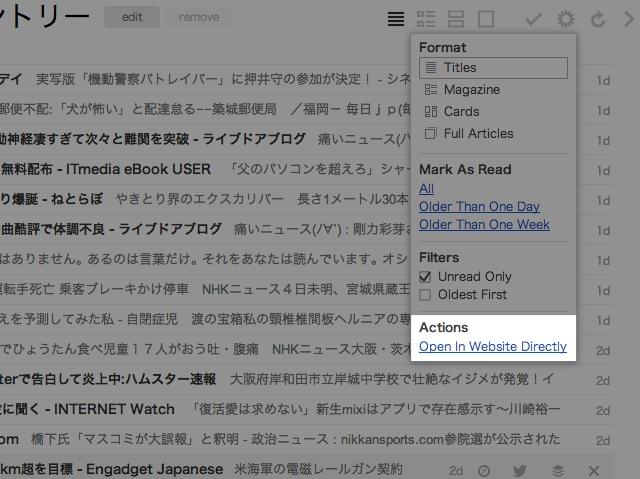Click the edit button next to the title

coord(132,17)
